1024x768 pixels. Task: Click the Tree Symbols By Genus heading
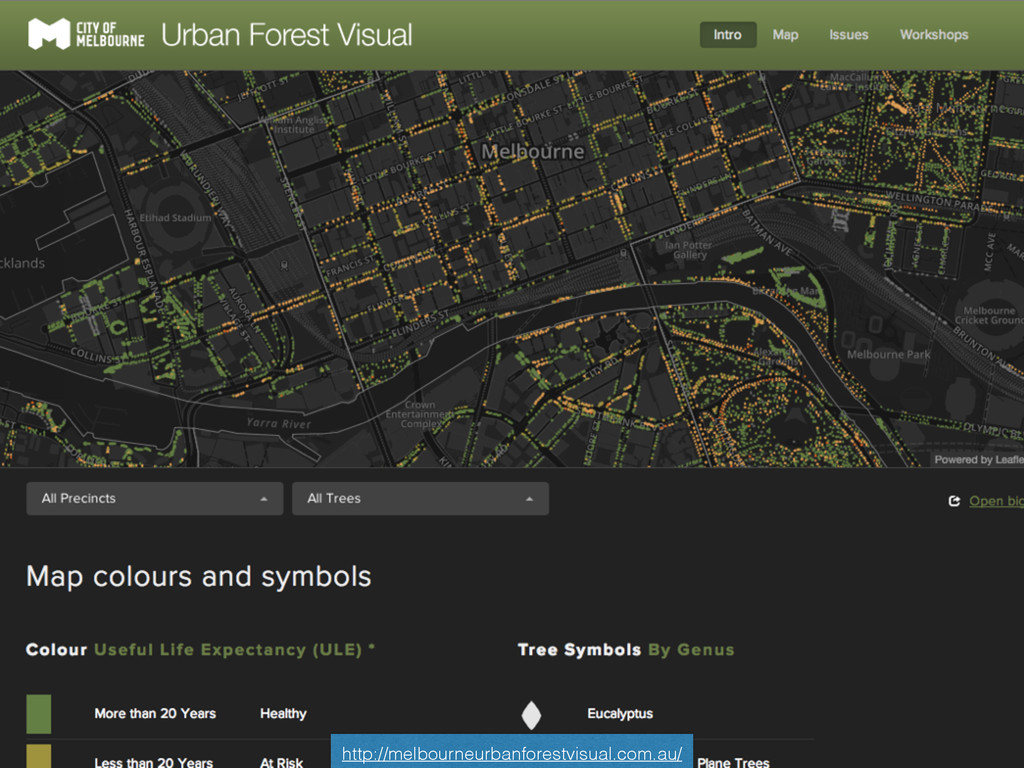[626, 650]
